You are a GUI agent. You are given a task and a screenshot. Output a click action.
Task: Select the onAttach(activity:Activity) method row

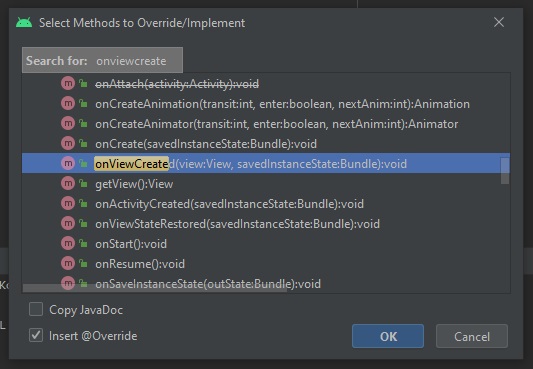[266, 84]
